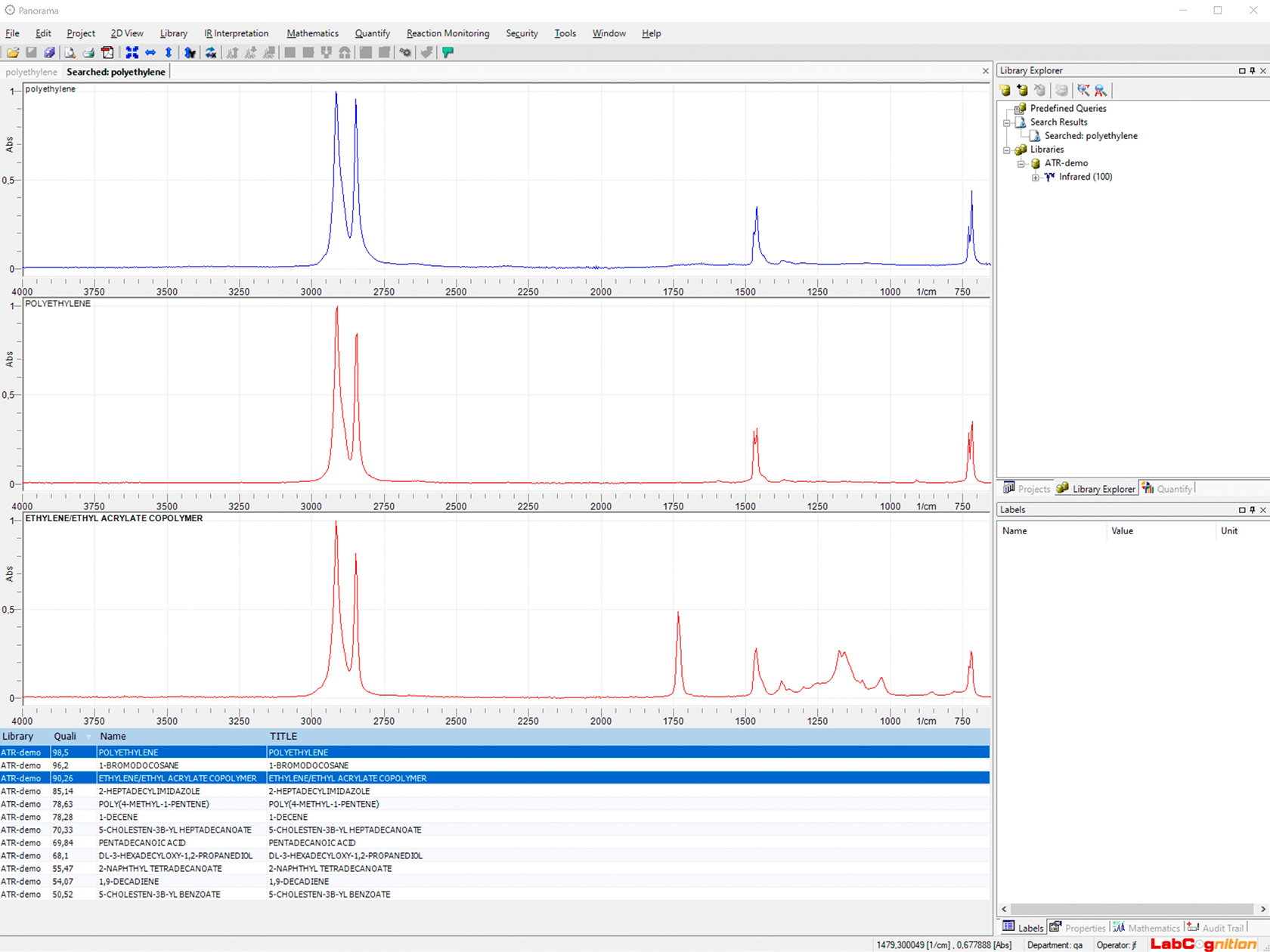Viewport: 1270px width, 952px height.
Task: Start a library spectrum search
Action: click(1083, 90)
